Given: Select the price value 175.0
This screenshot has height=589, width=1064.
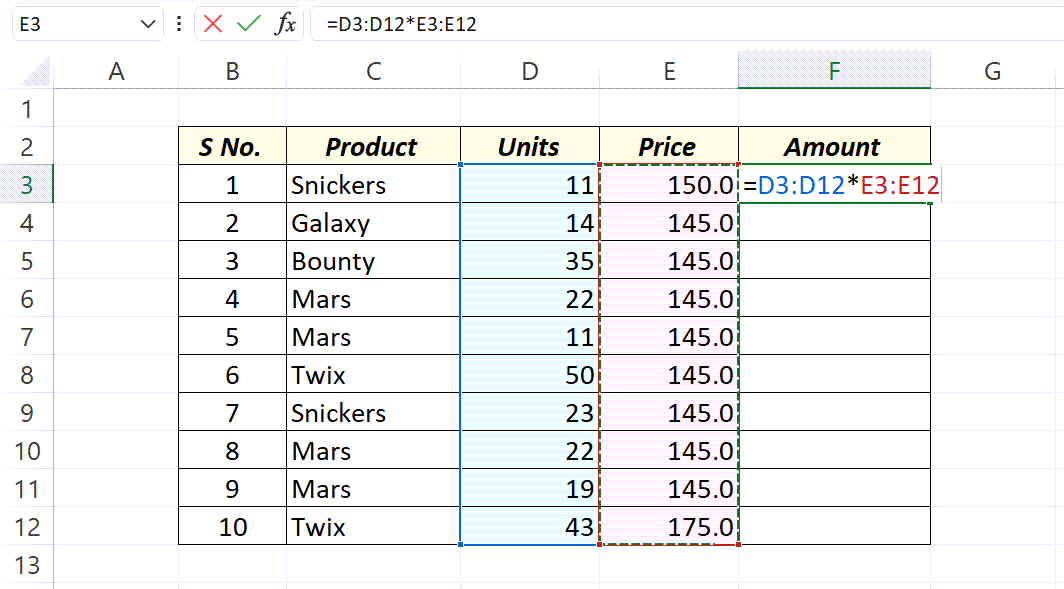Looking at the screenshot, I should pyautogui.click(x=668, y=527).
